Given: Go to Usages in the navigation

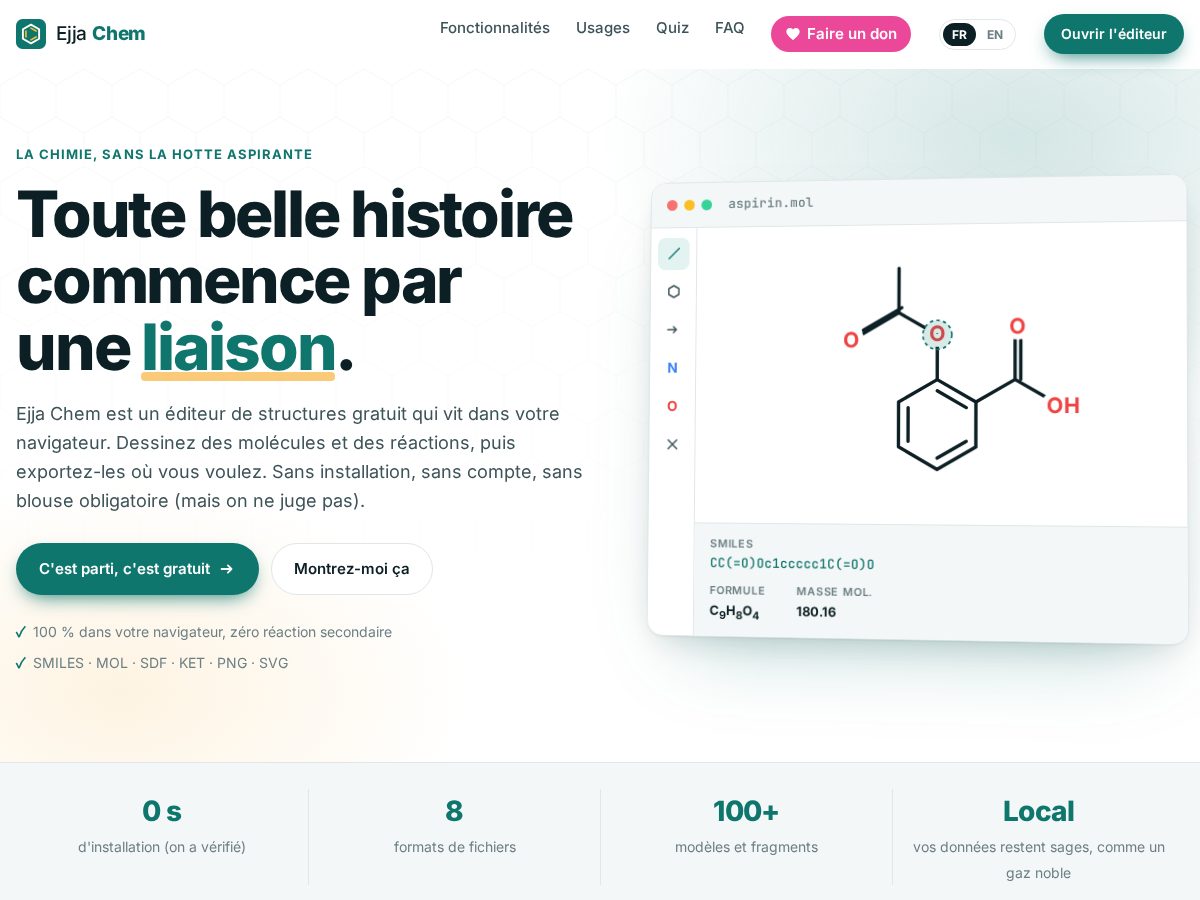Looking at the screenshot, I should click(x=603, y=28).
